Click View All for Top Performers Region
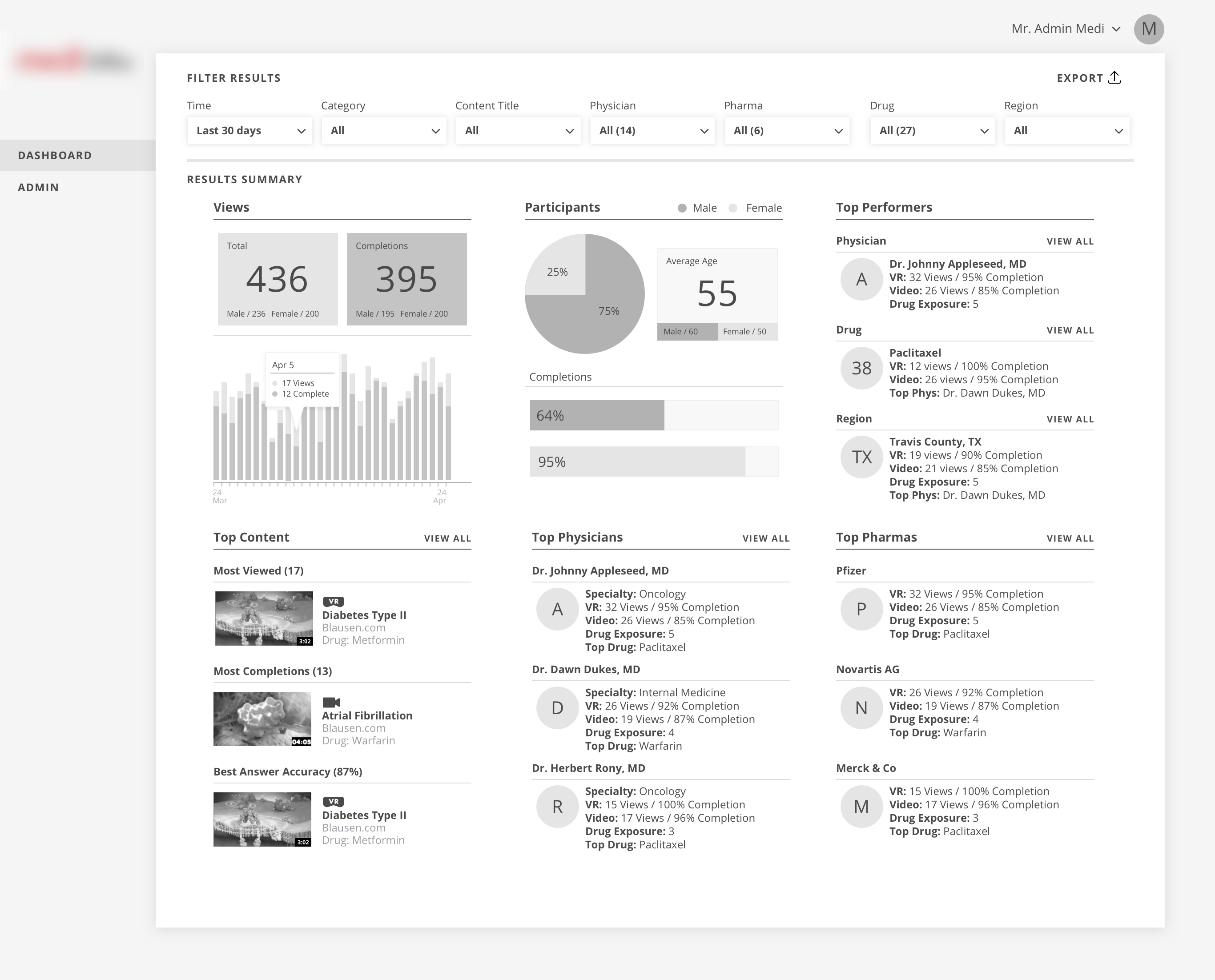 tap(1070, 419)
